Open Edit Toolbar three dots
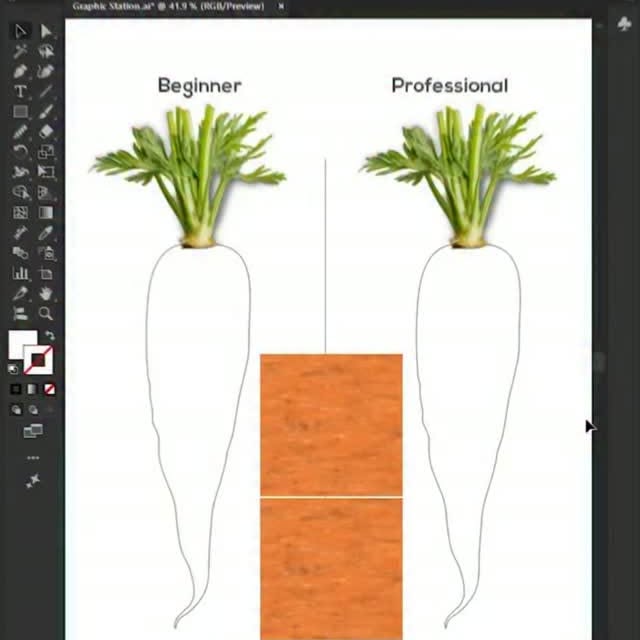Viewport: 640px width, 640px height. point(33,458)
